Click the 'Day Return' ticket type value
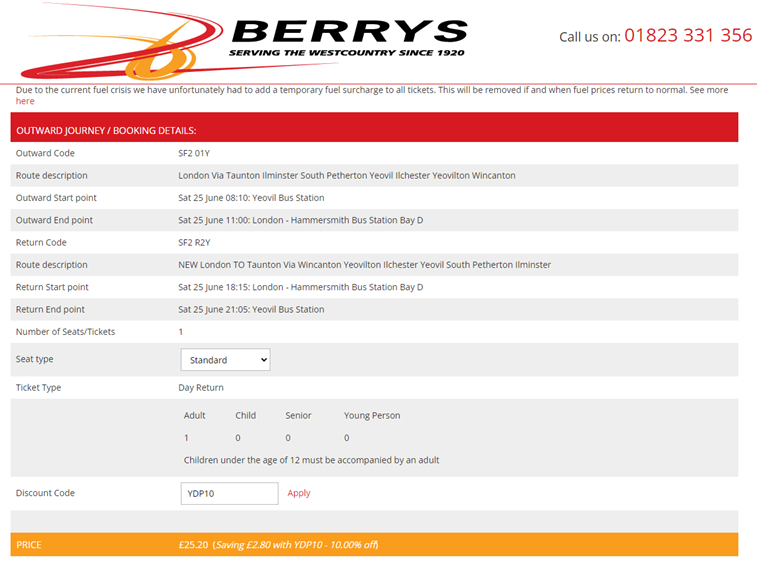The width and height of the screenshot is (757, 568). (201, 388)
